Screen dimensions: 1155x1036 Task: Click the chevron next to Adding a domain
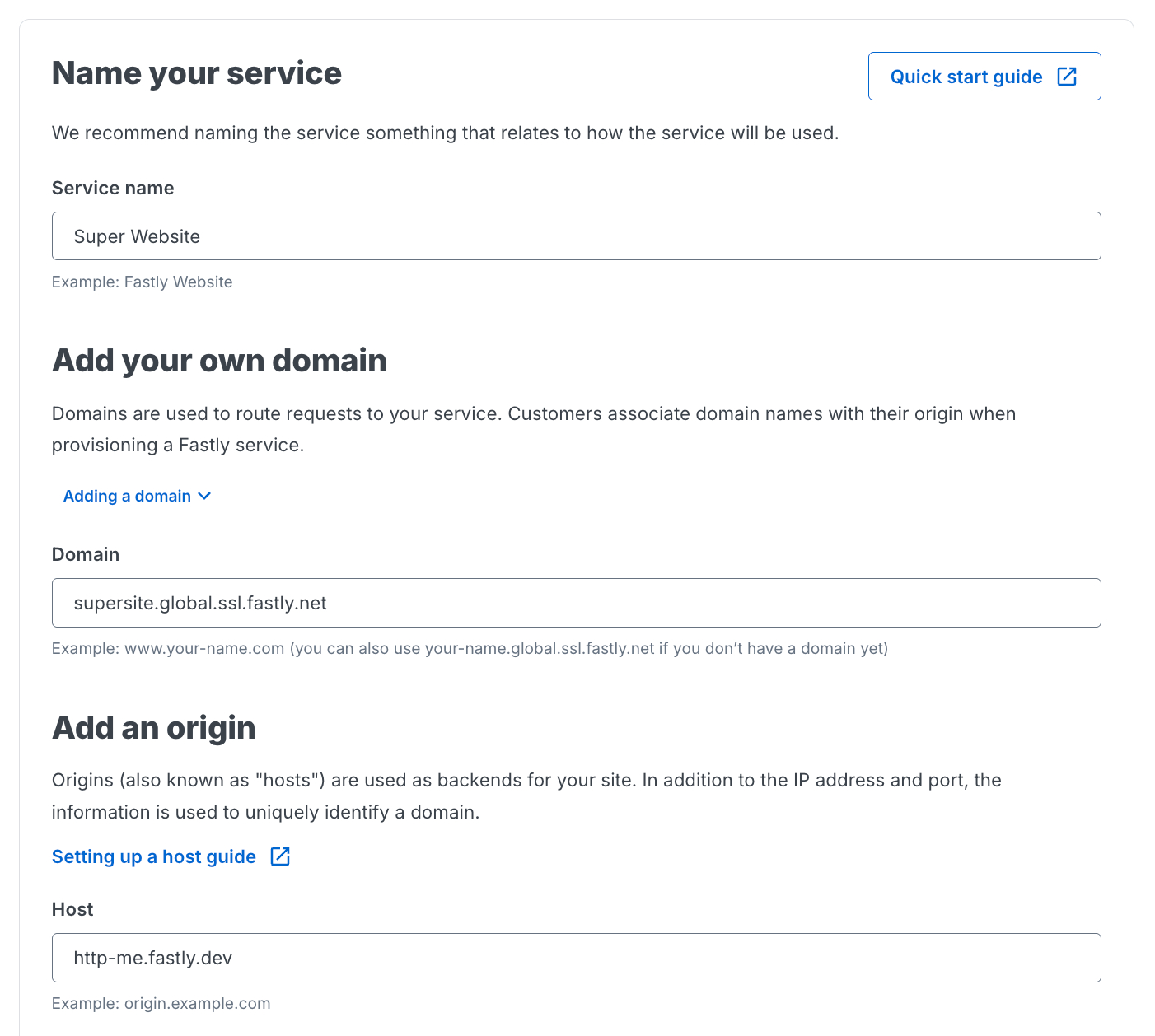click(204, 496)
